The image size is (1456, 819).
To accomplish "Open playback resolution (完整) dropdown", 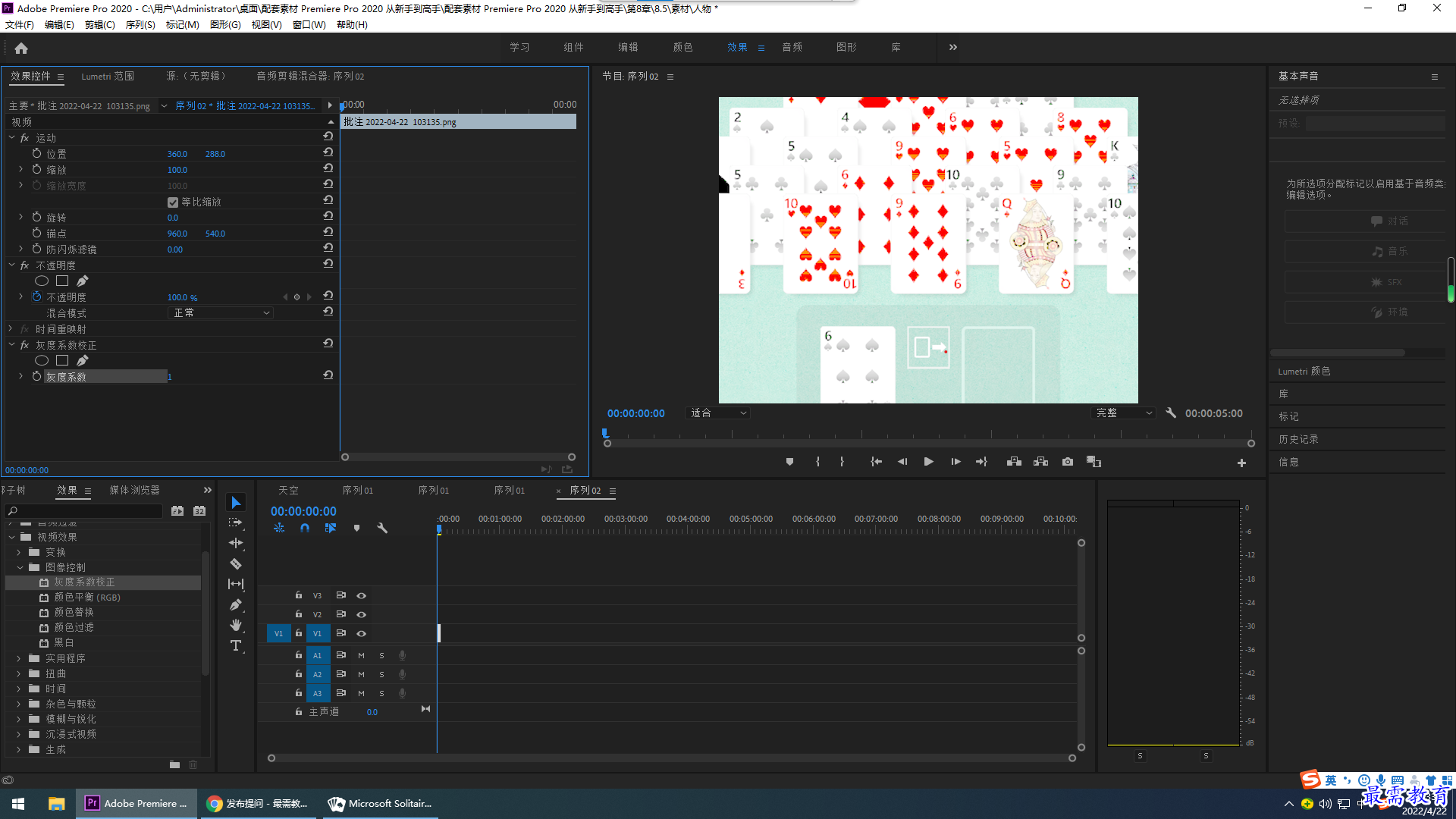I will [x=1123, y=413].
